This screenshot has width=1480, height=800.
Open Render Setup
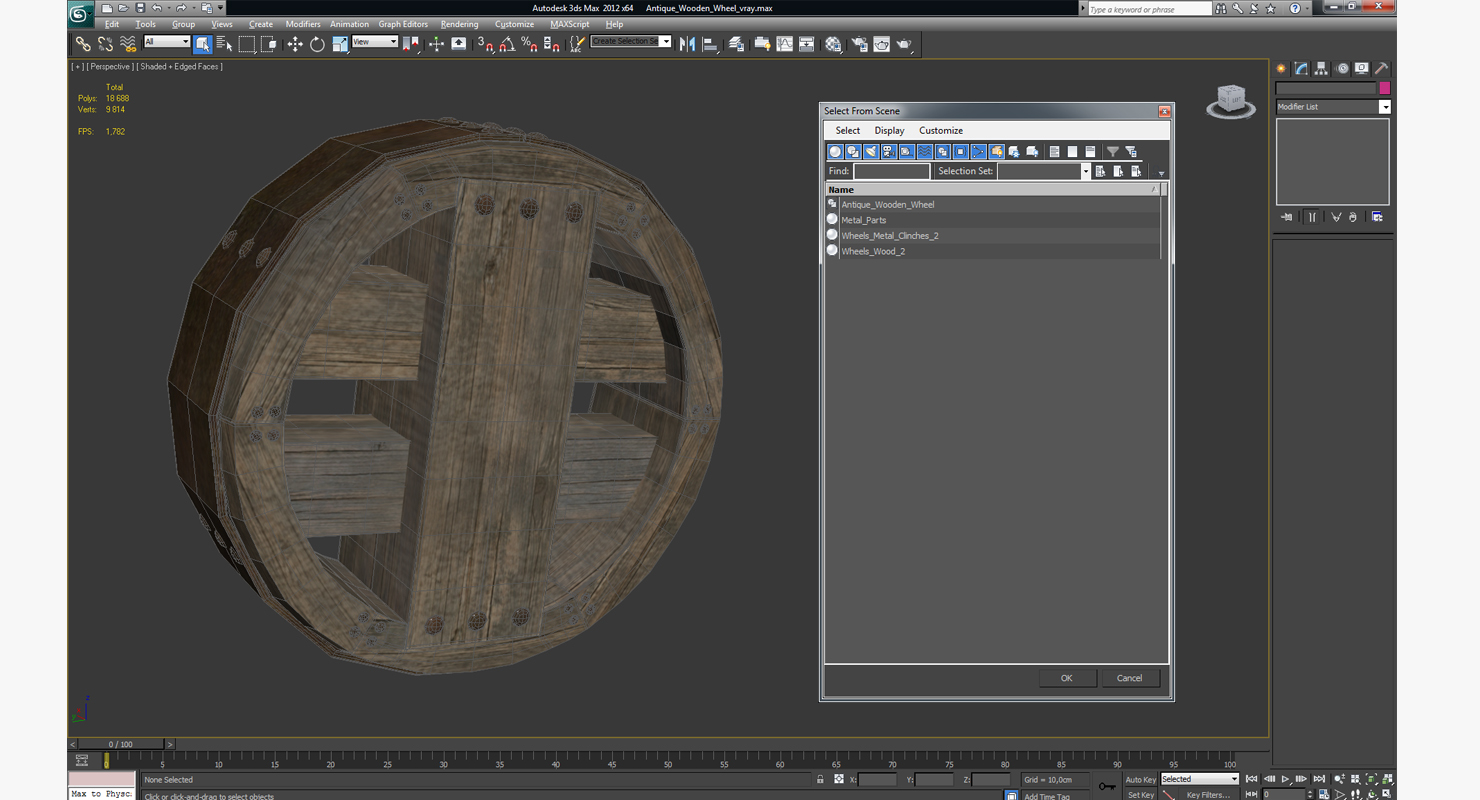859,44
